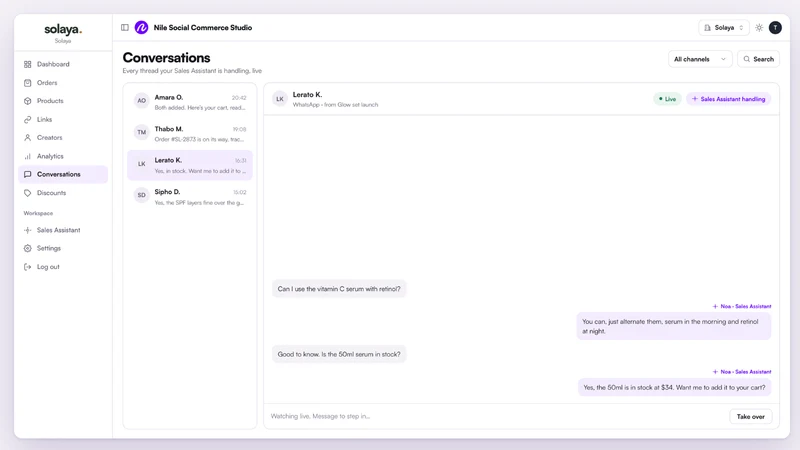
Task: Click the Dashboard grid icon
Action: pyautogui.click(x=28, y=64)
